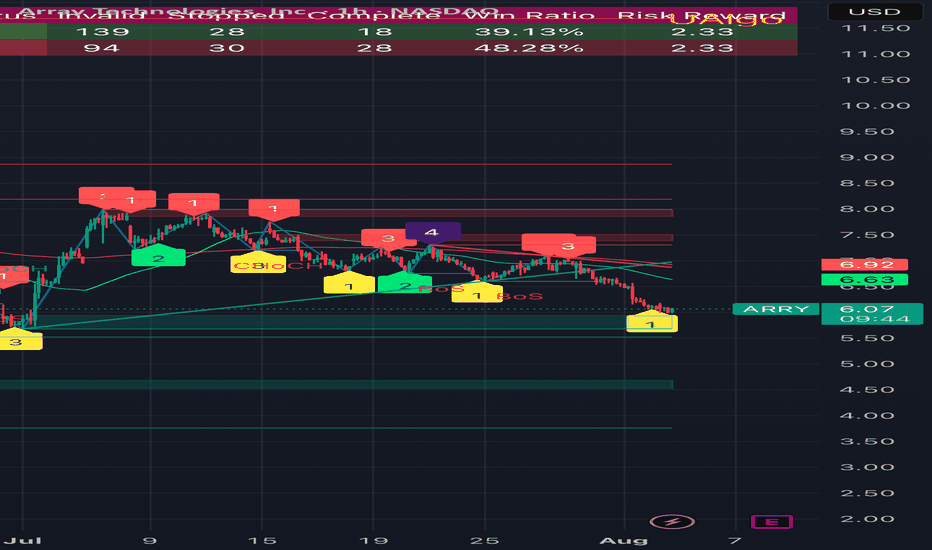Select the yellow 1 label under the latest candles

pyautogui.click(x=651, y=323)
